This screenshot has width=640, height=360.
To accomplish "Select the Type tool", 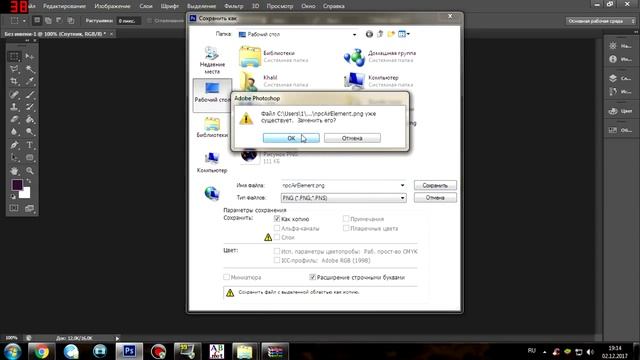I will pos(30,145).
